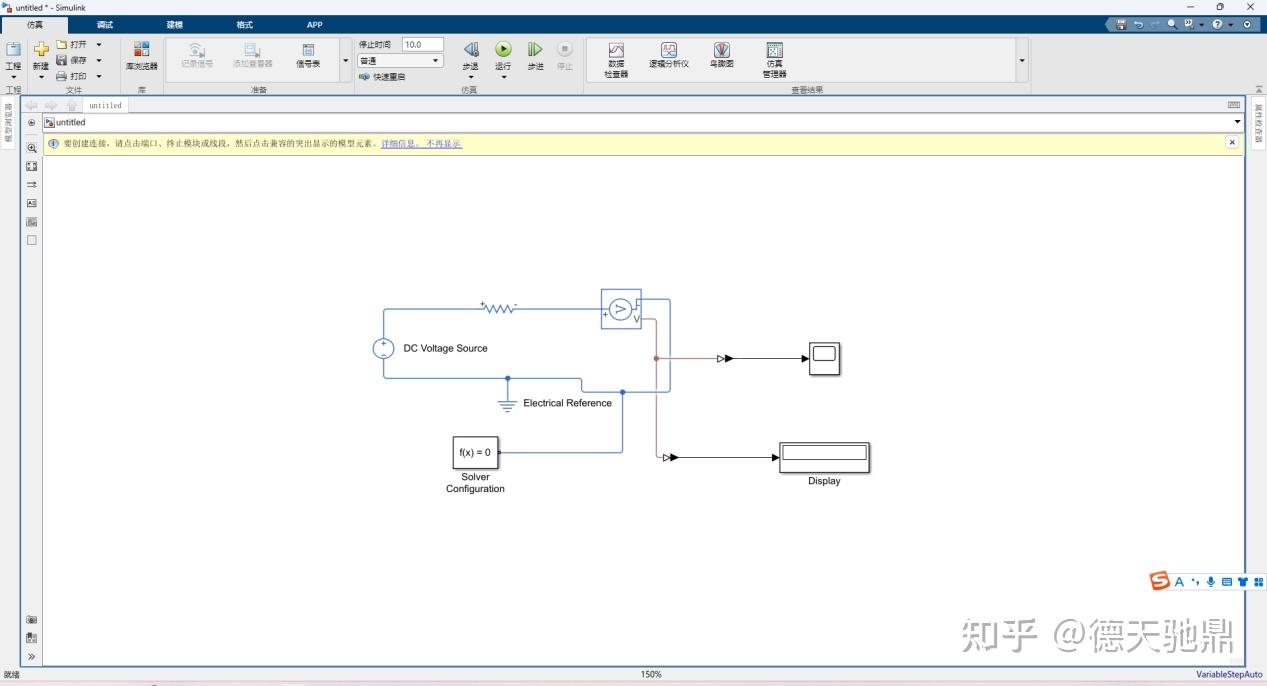Expand the 打开 dropdown arrow
The height and width of the screenshot is (686, 1267).
pos(99,45)
